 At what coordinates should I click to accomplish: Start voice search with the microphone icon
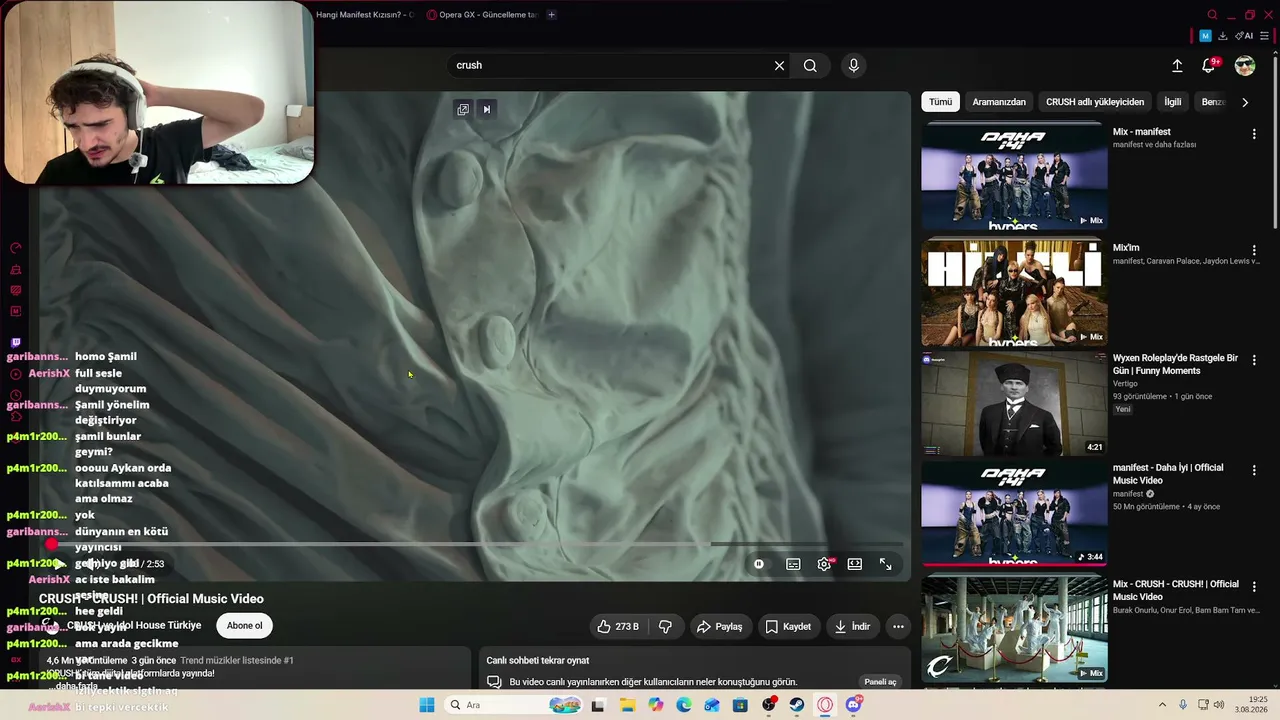click(x=853, y=66)
